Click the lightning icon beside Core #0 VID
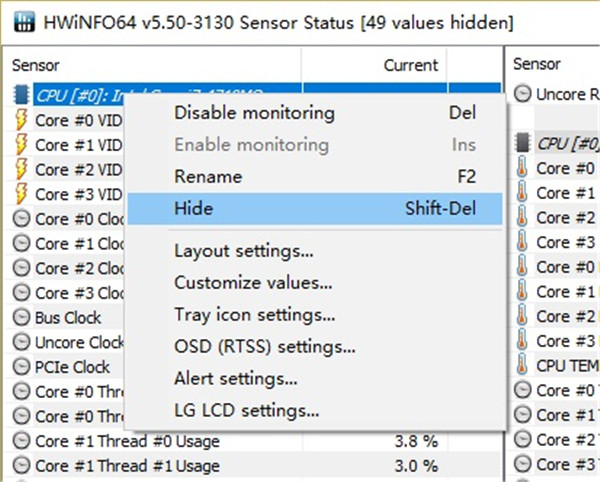 21,120
